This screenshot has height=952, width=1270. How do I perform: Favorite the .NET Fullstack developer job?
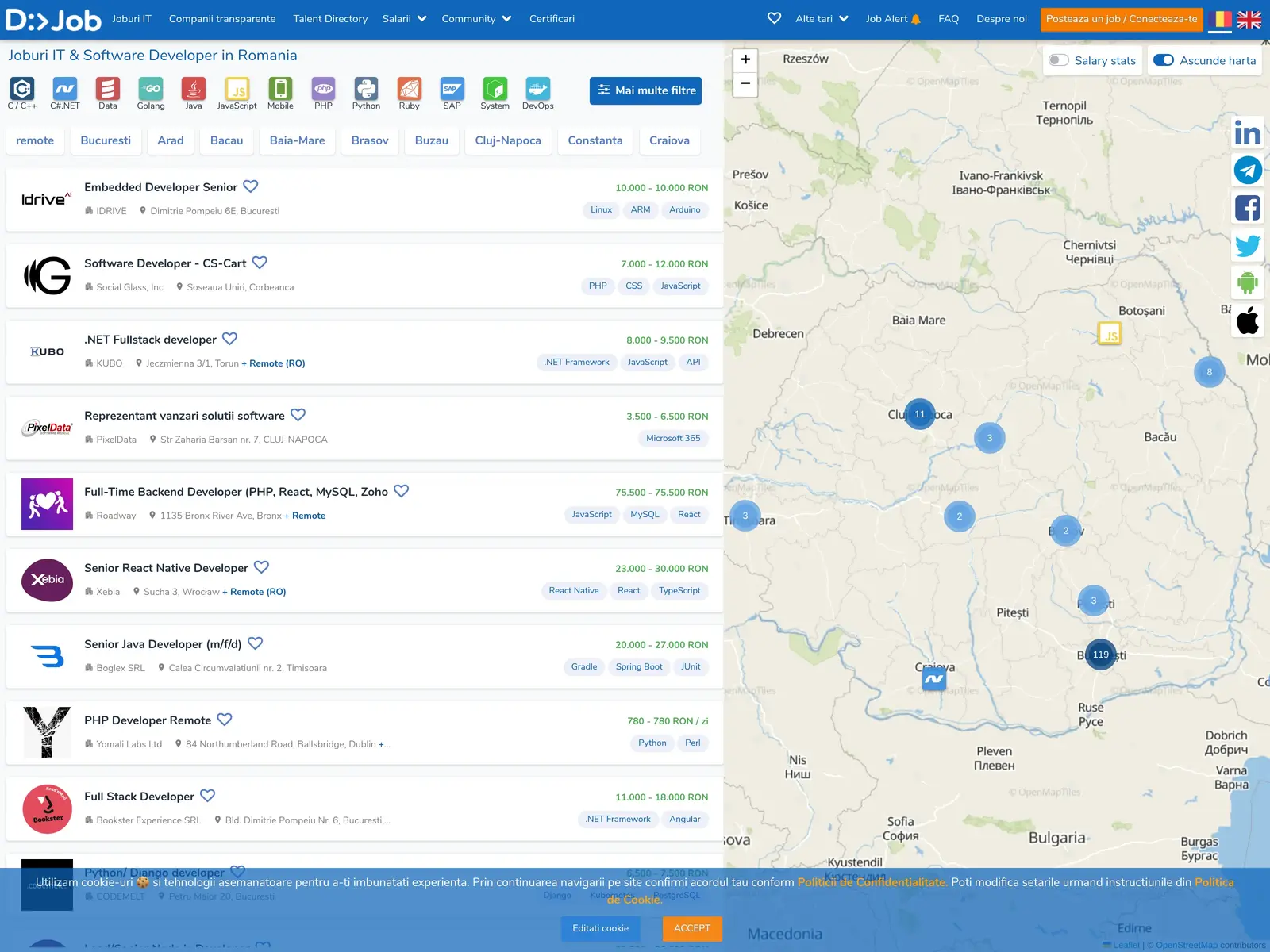[229, 339]
